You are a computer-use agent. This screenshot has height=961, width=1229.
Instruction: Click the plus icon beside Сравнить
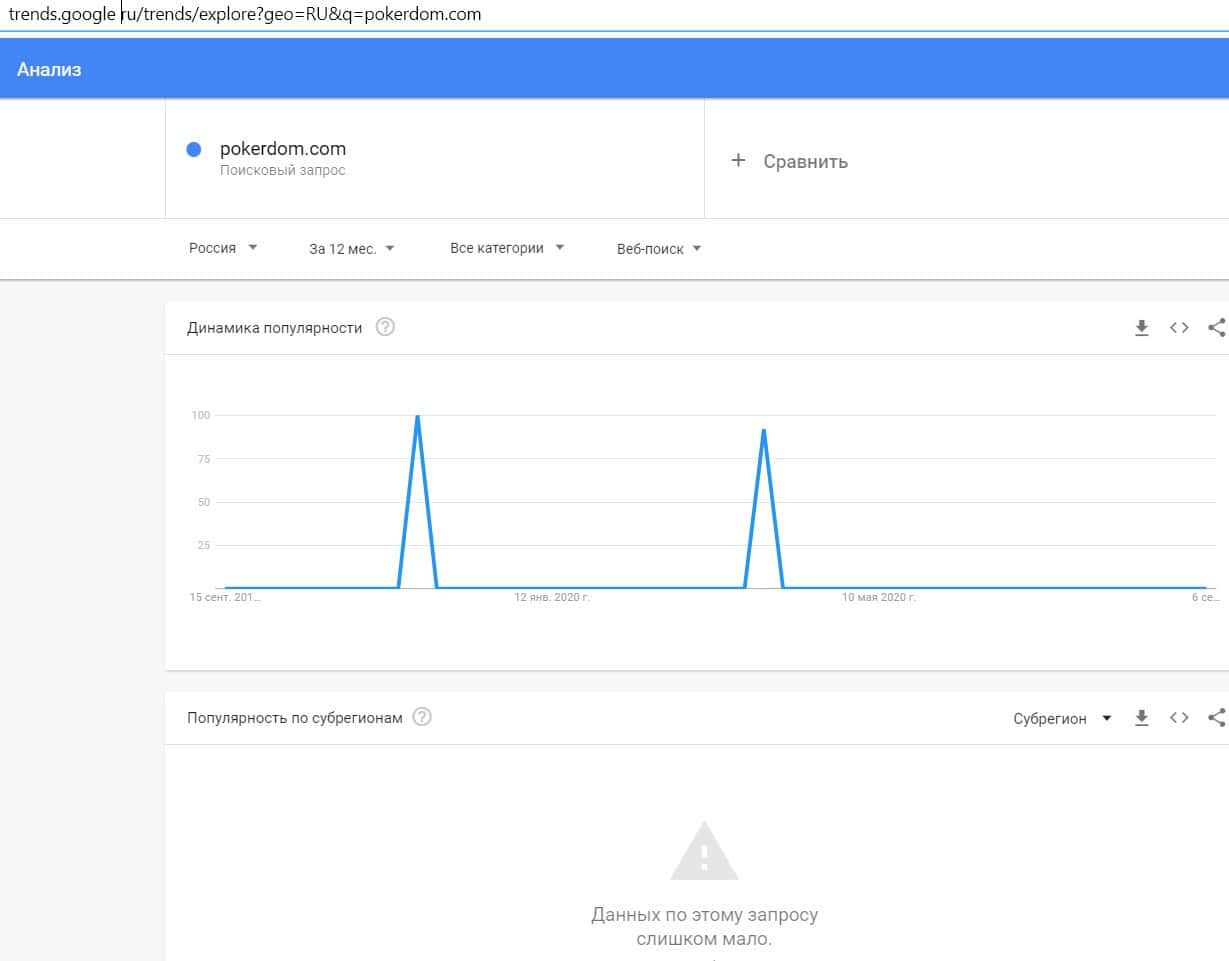pos(738,160)
